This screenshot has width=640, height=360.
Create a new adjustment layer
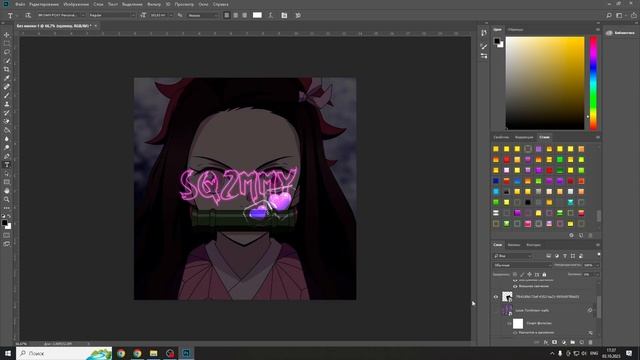click(x=564, y=342)
